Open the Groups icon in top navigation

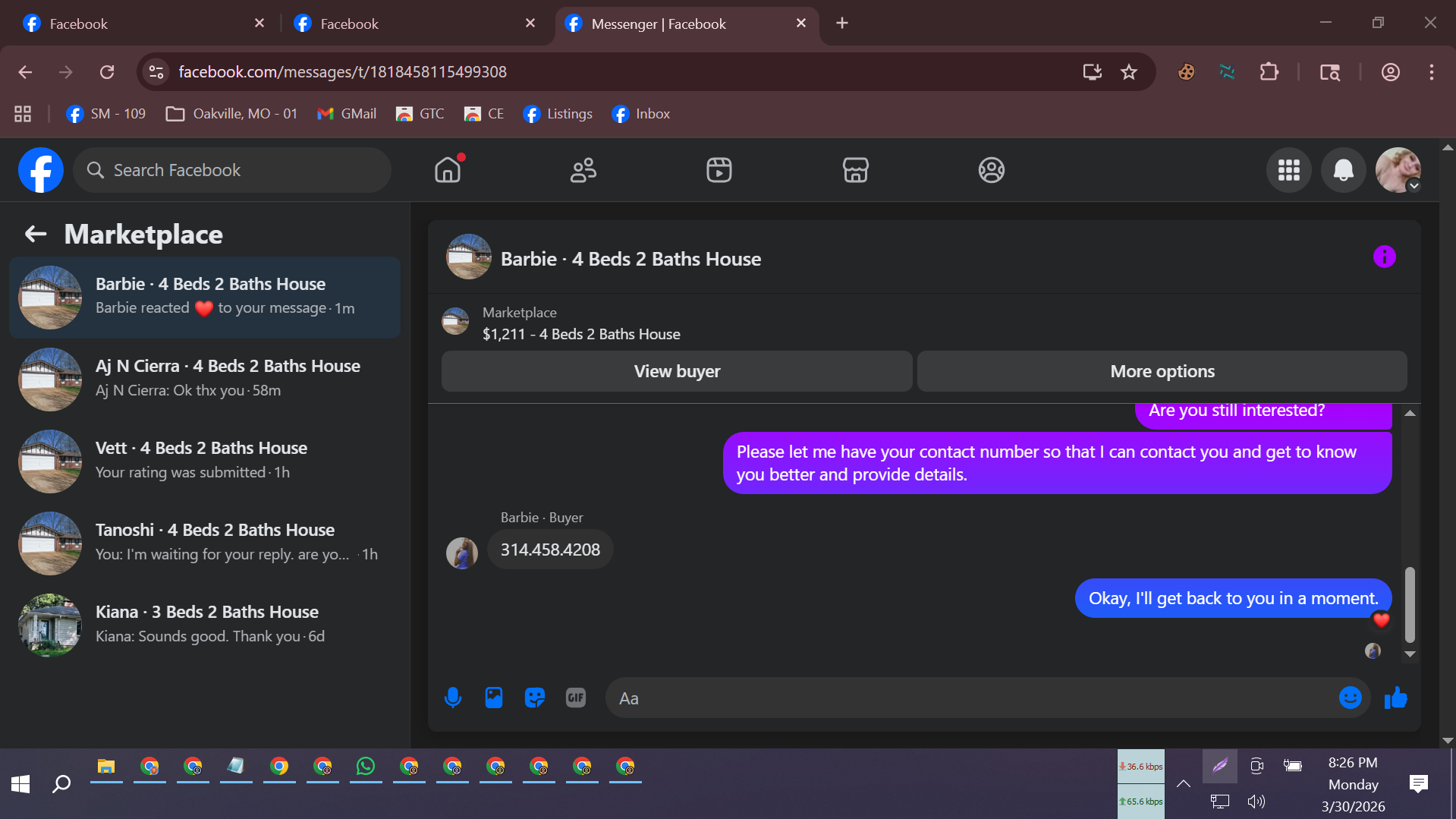[991, 170]
